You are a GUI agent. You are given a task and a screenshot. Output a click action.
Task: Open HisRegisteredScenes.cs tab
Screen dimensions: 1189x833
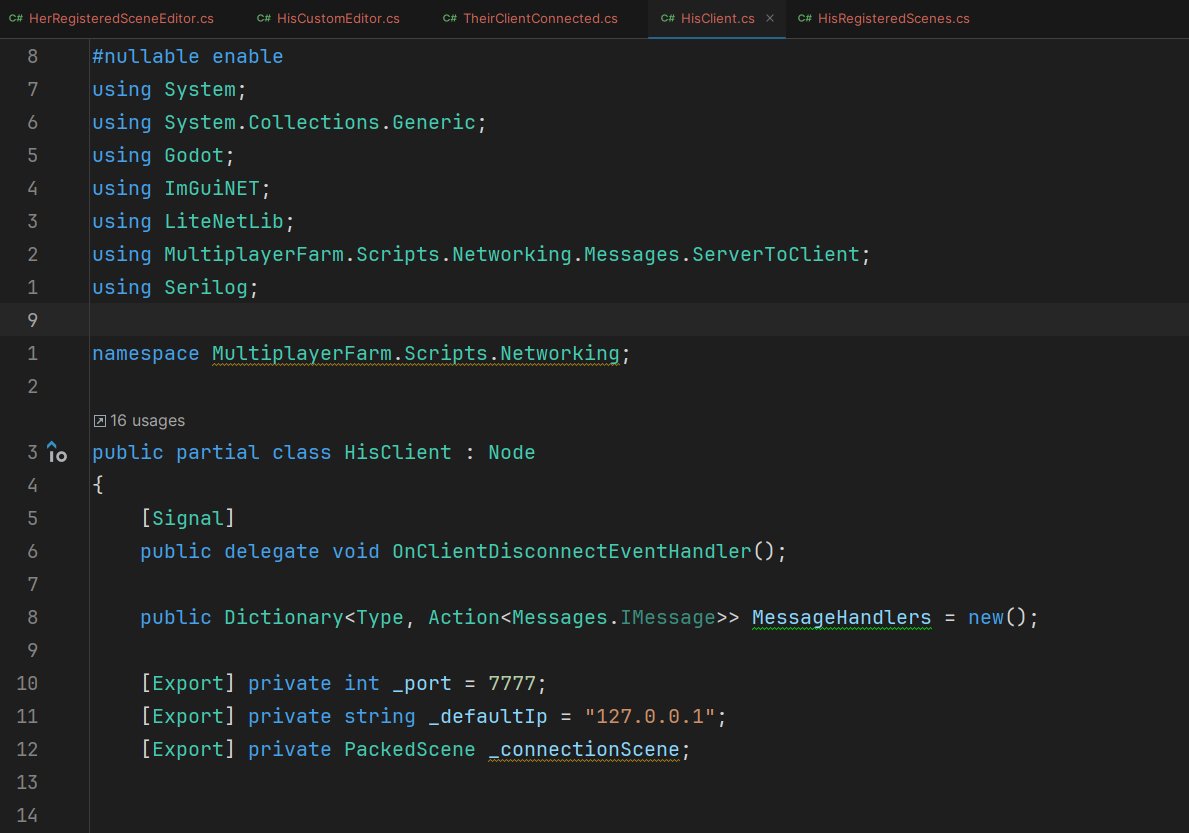click(883, 18)
